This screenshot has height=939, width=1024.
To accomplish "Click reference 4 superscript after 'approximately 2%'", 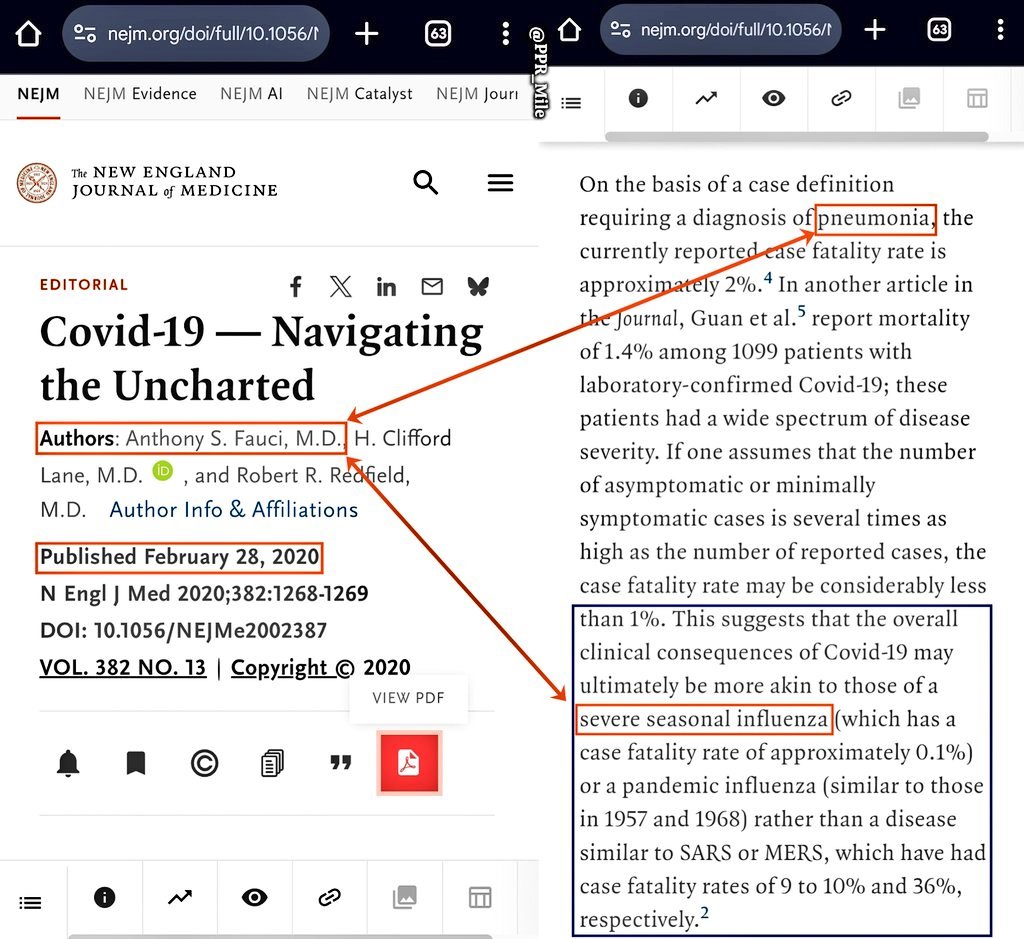I will [x=768, y=278].
